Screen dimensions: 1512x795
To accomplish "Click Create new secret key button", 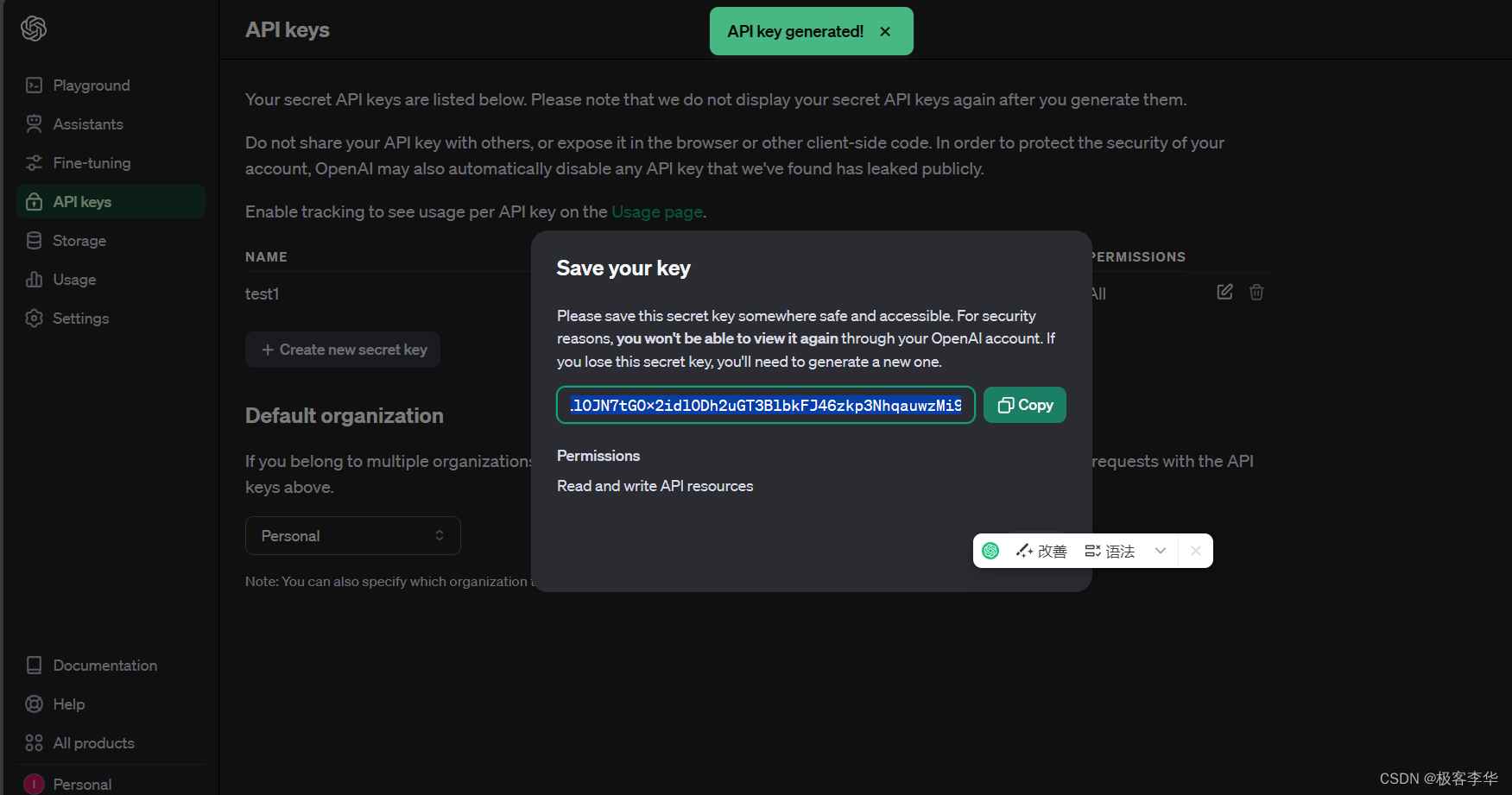I will point(343,350).
